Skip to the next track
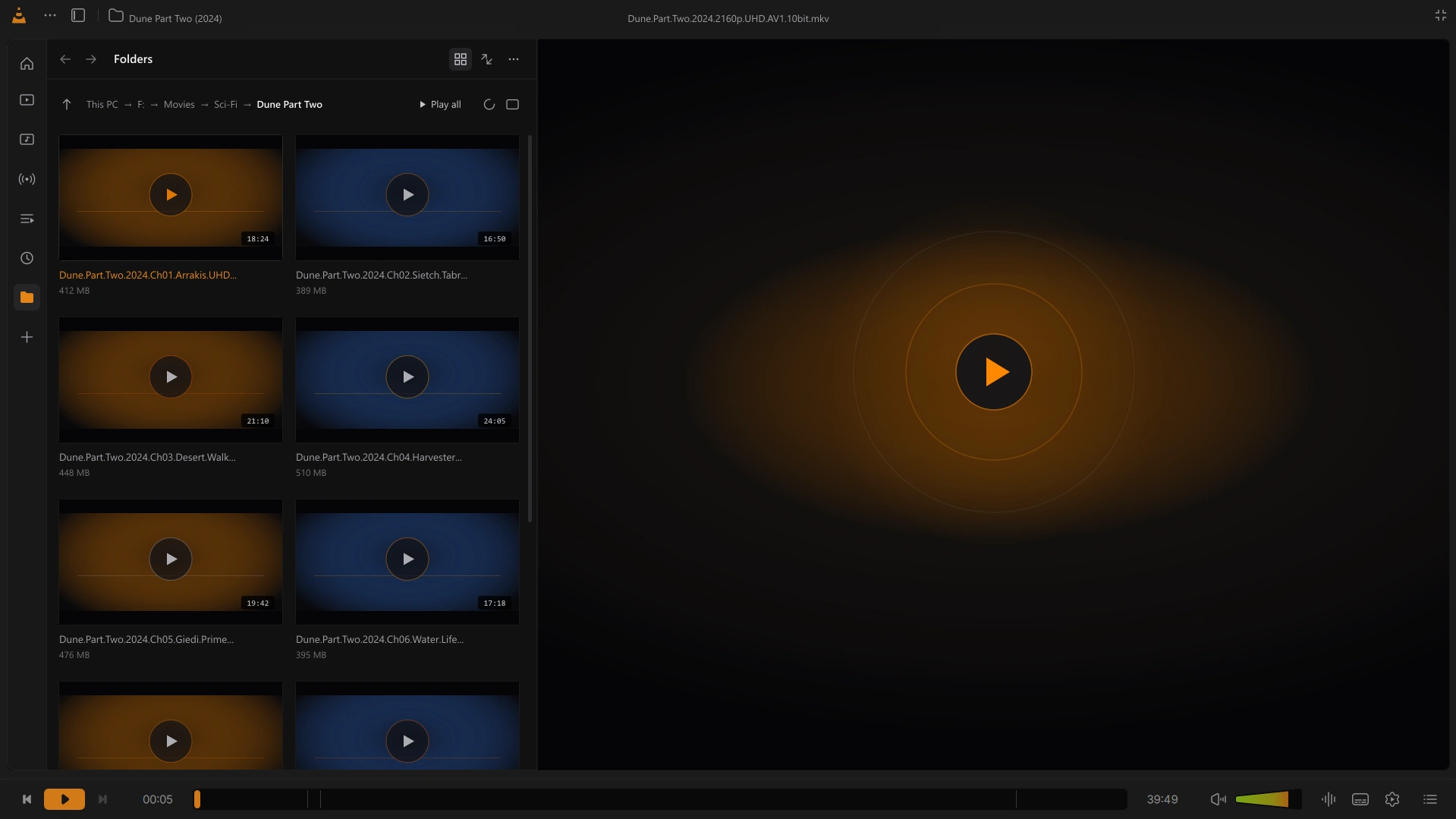1456x819 pixels. 102,799
